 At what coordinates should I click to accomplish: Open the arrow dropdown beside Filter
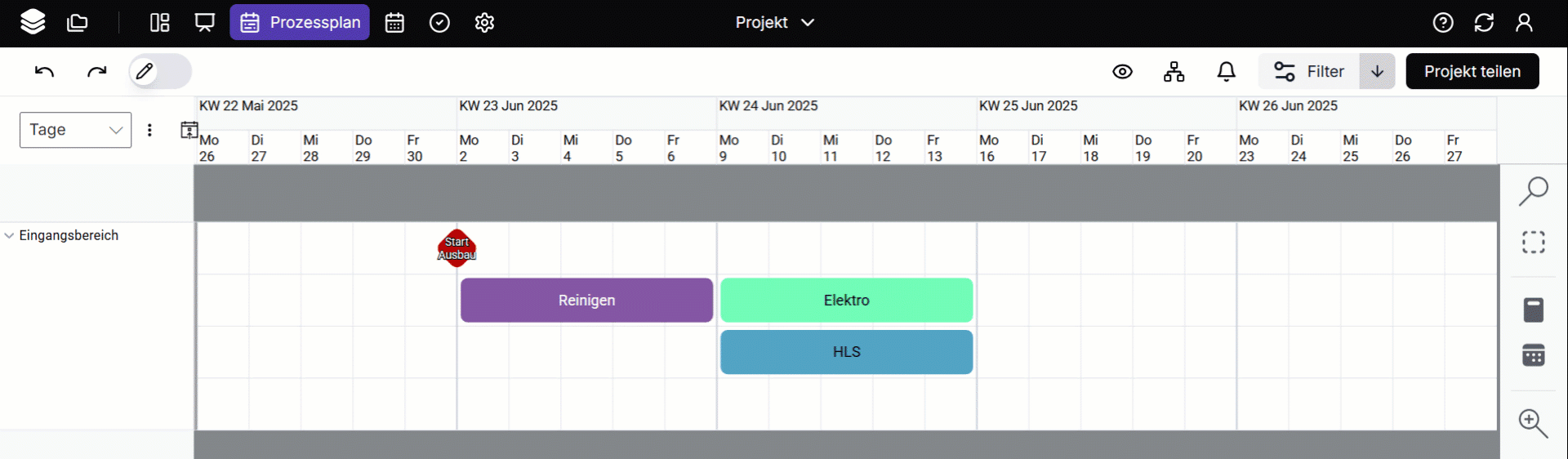click(x=1377, y=72)
